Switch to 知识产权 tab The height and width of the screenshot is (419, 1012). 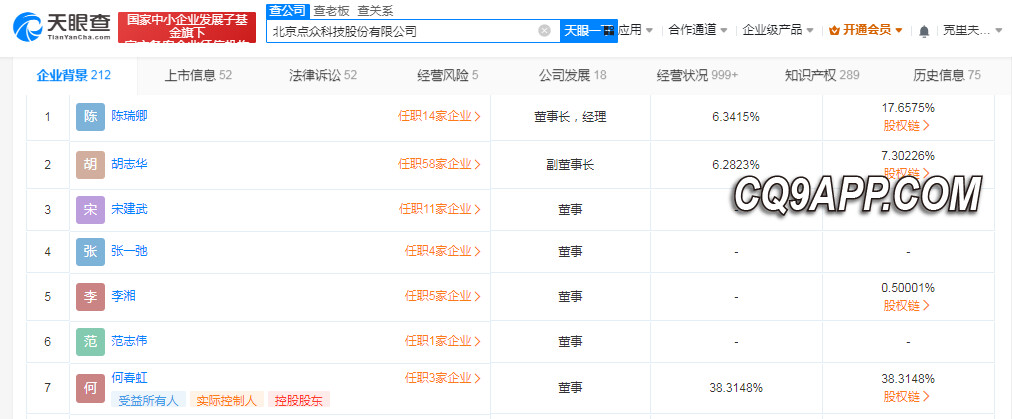point(822,76)
